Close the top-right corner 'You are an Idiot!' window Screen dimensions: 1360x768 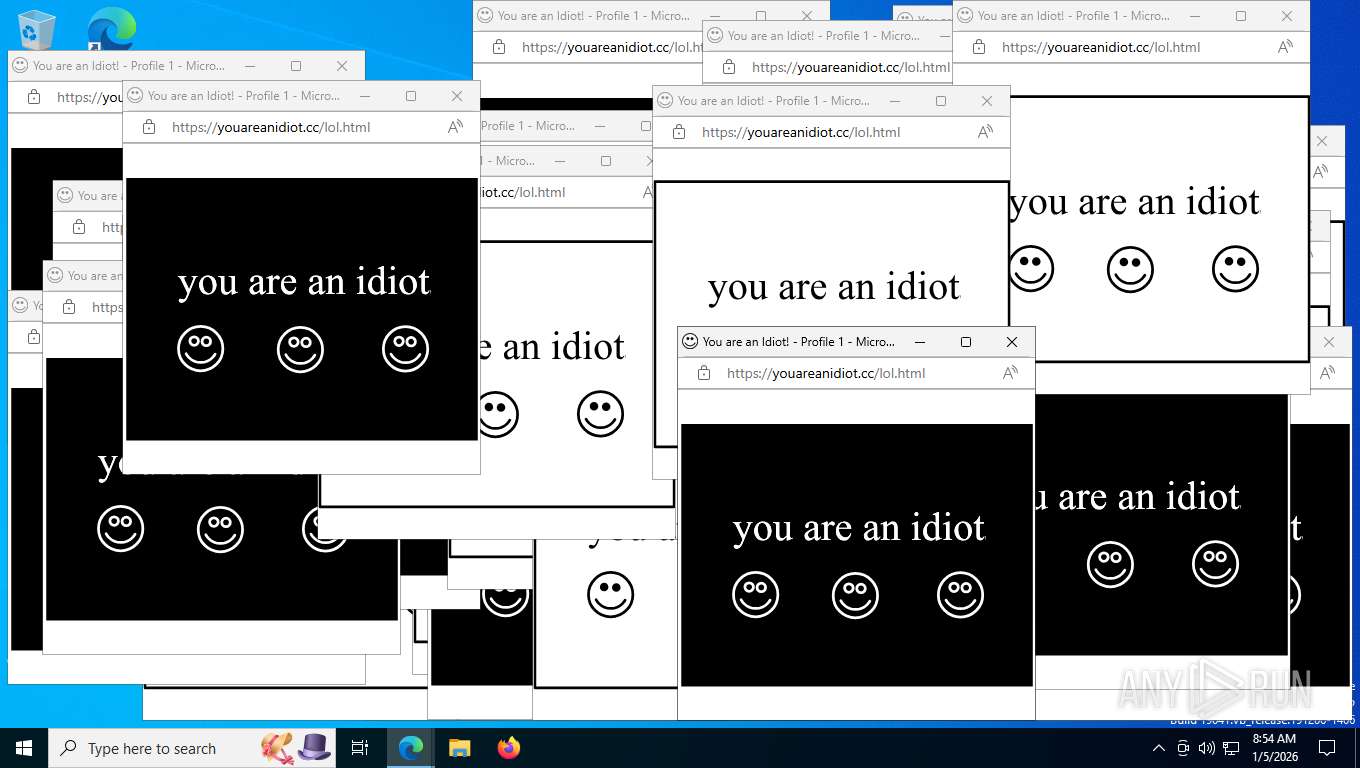[1287, 16]
